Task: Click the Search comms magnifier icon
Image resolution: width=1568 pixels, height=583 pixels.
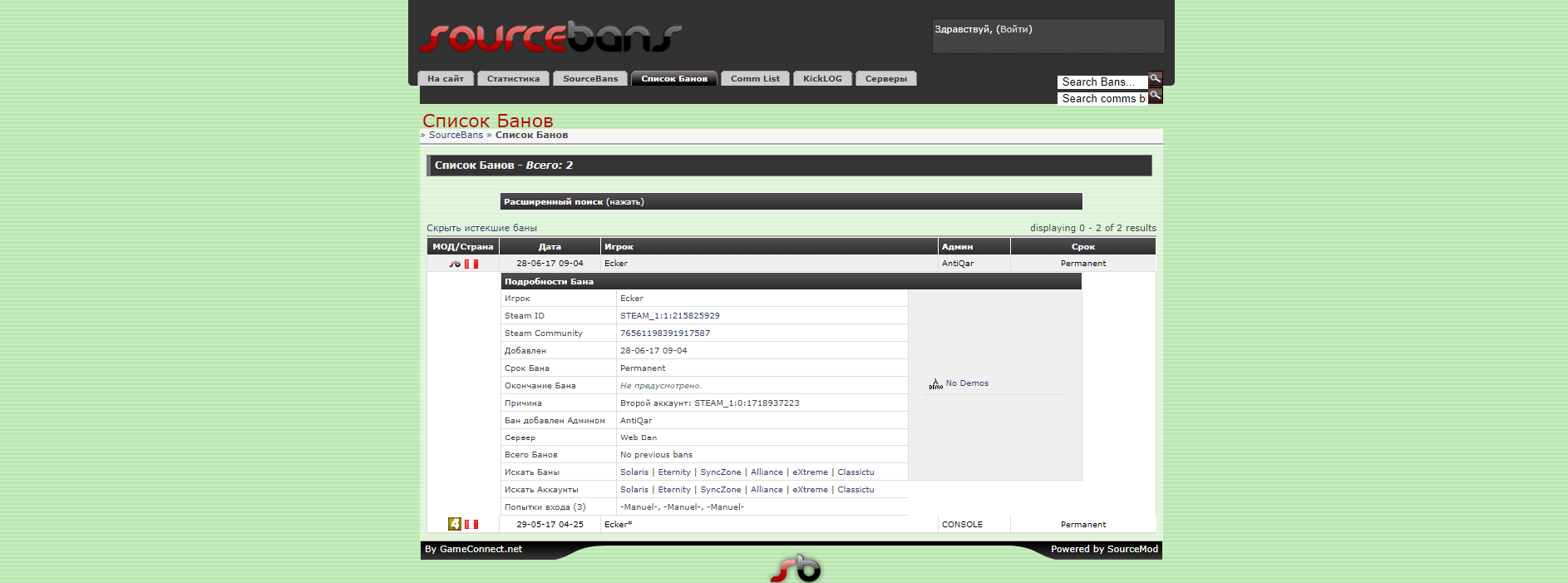Action: pos(1155,96)
